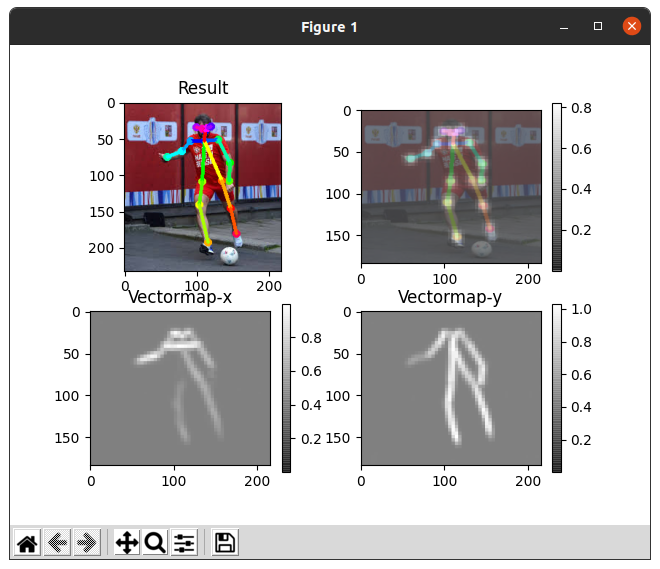The width and height of the screenshot is (660, 569).
Task: Open Configure subplots sliders icon
Action: pyautogui.click(x=184, y=542)
